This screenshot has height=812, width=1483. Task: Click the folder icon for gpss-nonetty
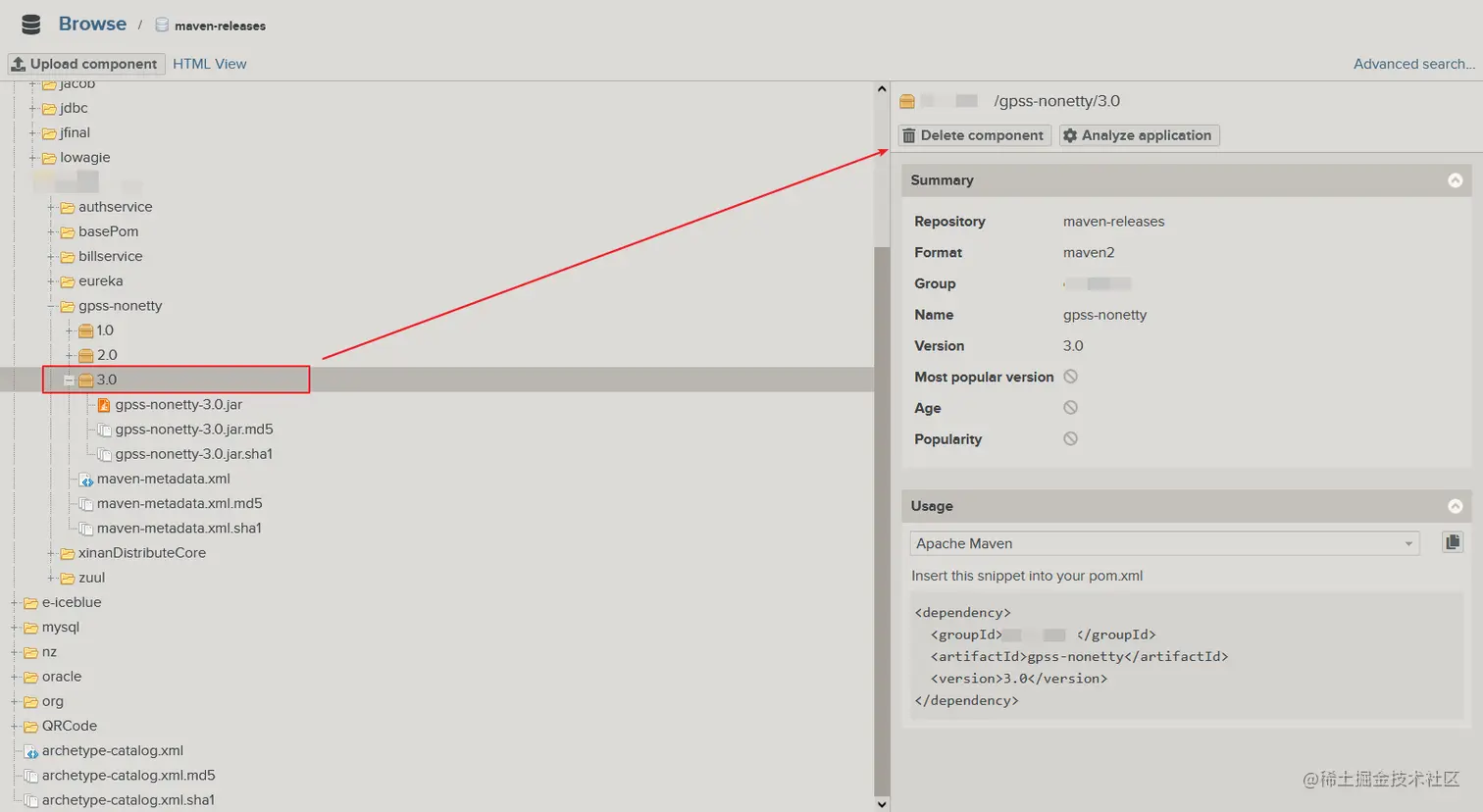(68, 306)
